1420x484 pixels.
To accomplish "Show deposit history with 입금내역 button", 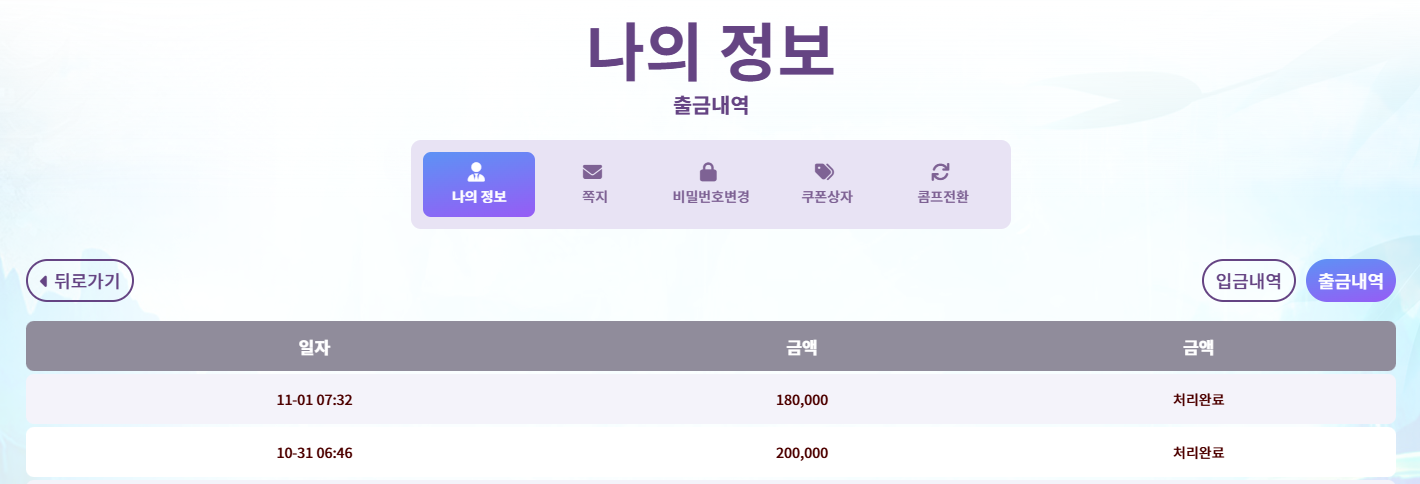I will pos(1249,281).
